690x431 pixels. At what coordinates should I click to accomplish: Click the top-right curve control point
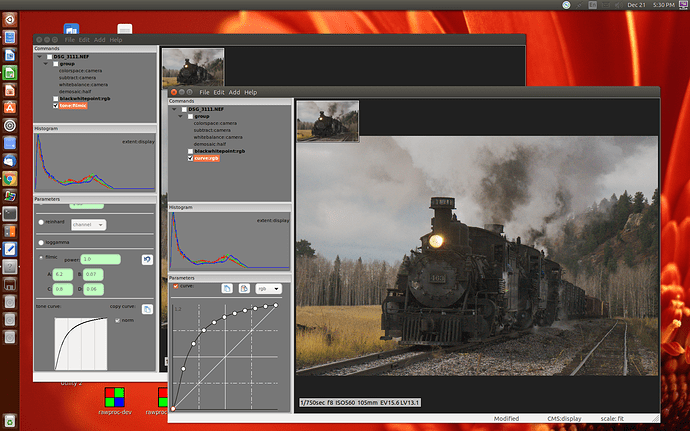click(276, 305)
